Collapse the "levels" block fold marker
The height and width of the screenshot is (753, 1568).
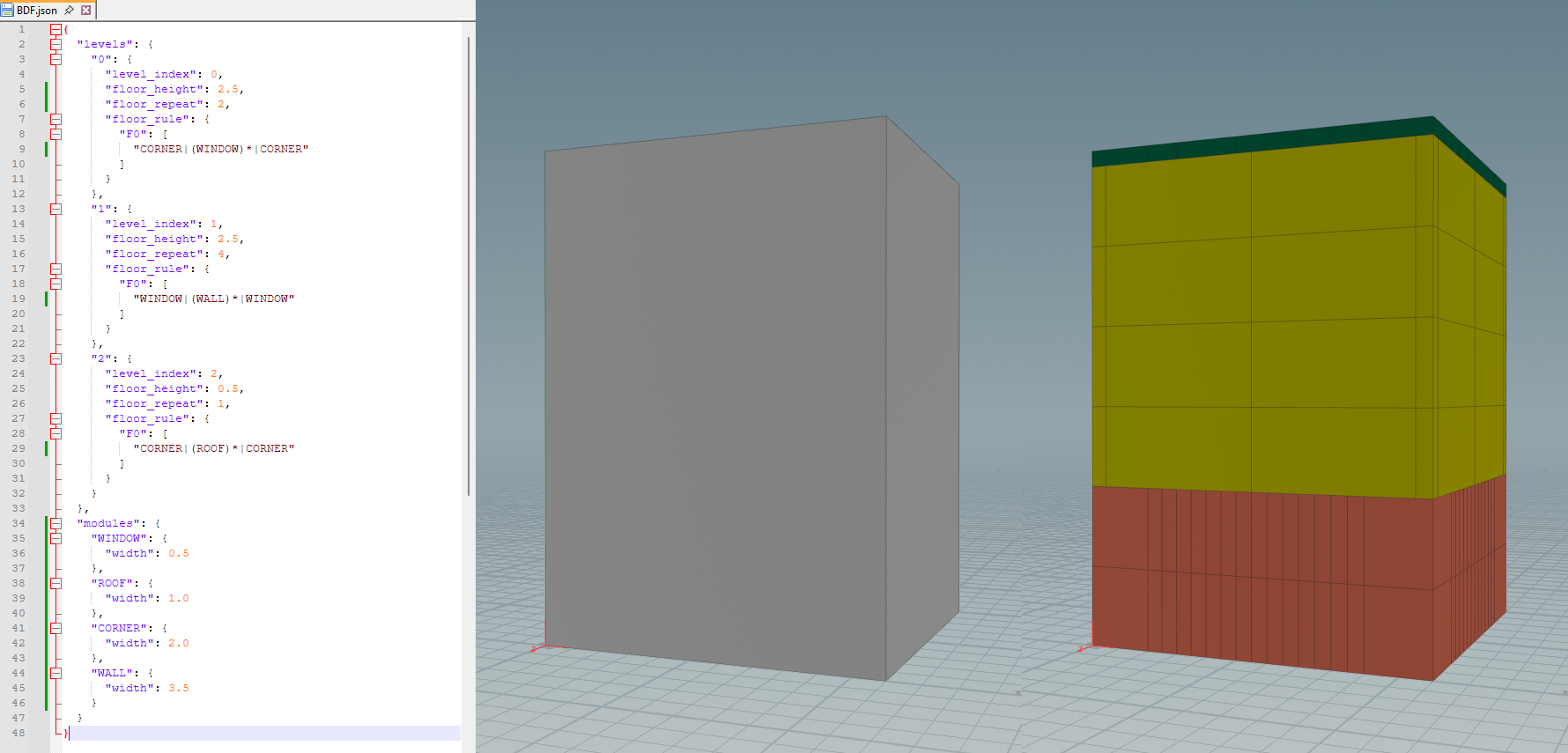(55, 44)
